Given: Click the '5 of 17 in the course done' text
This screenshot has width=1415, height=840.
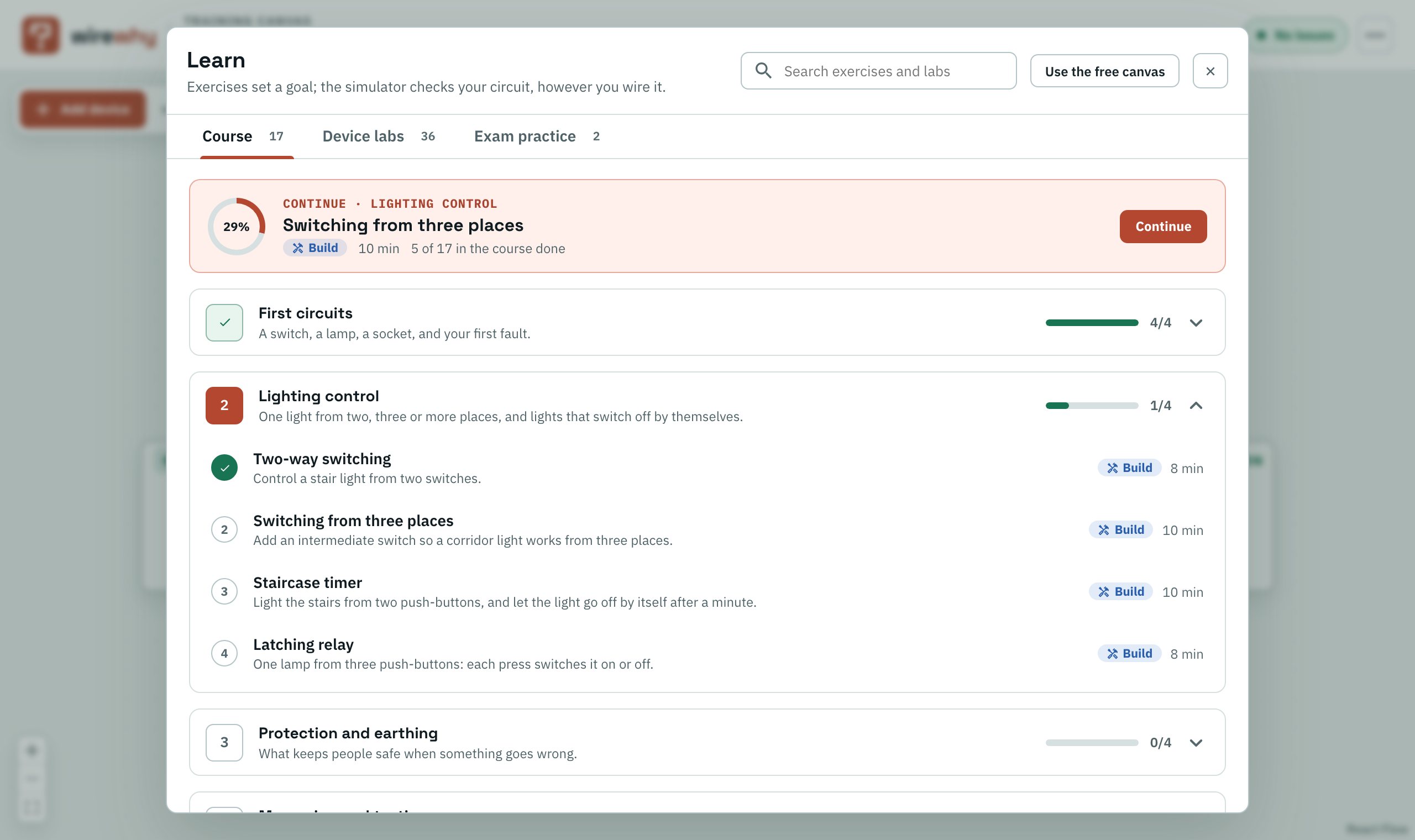Looking at the screenshot, I should pos(488,249).
